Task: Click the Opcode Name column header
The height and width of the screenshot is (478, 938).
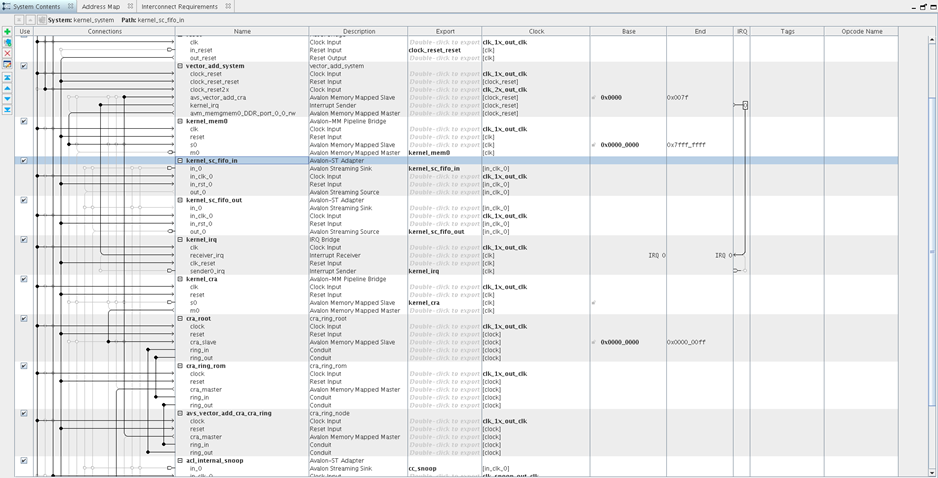Action: (x=861, y=31)
